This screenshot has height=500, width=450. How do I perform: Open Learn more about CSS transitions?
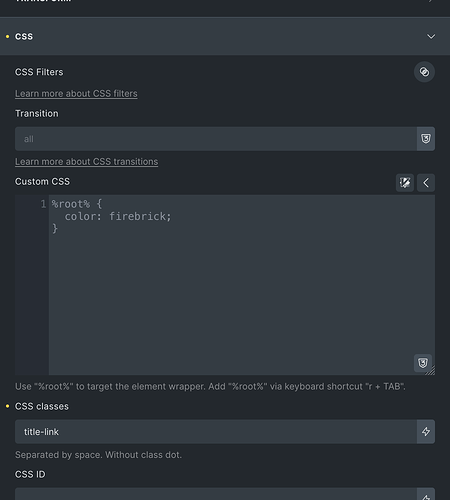86,162
